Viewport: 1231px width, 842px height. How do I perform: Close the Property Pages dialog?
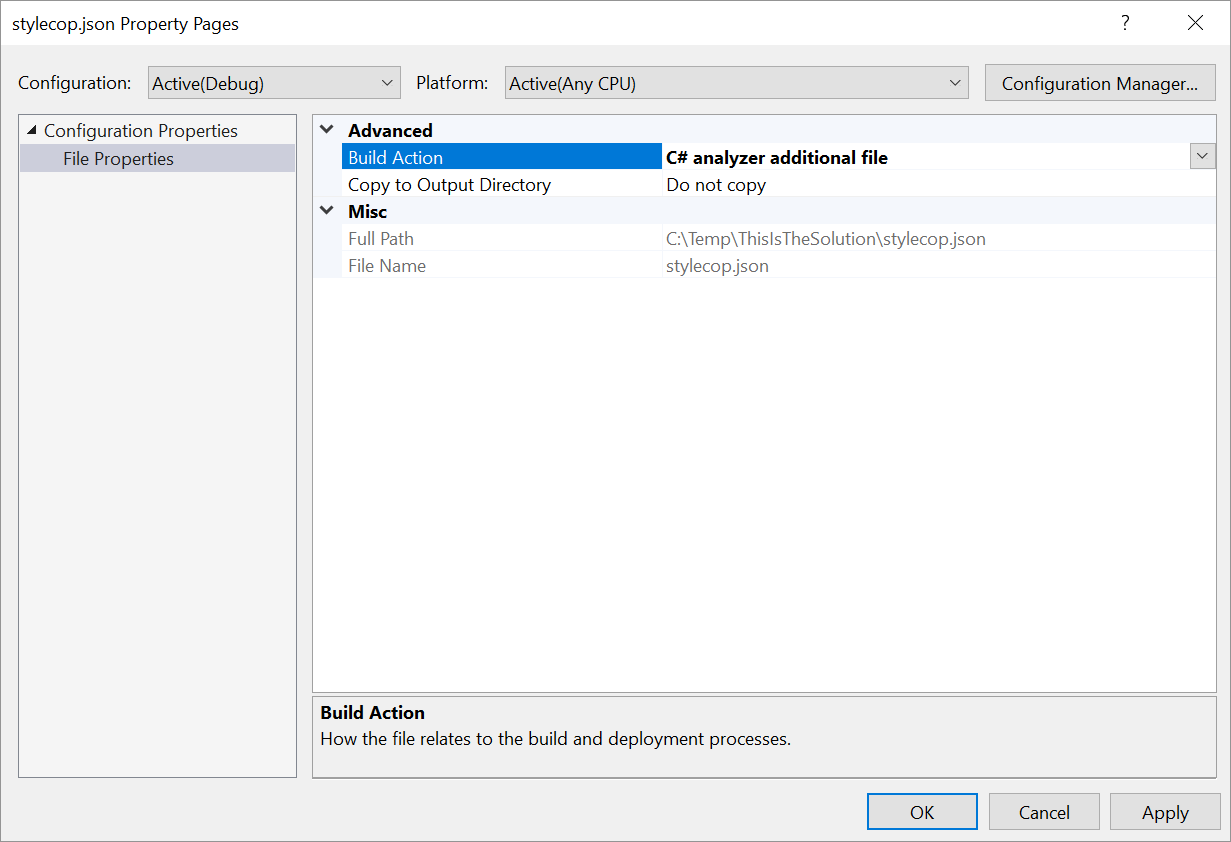click(1195, 22)
